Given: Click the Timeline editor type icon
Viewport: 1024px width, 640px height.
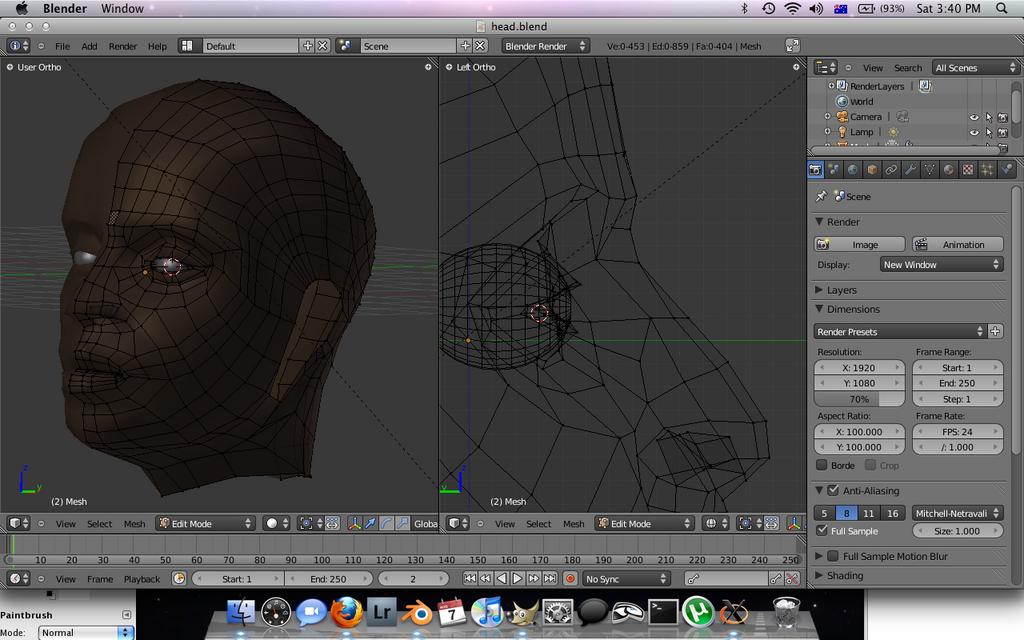Looking at the screenshot, I should 18,579.
